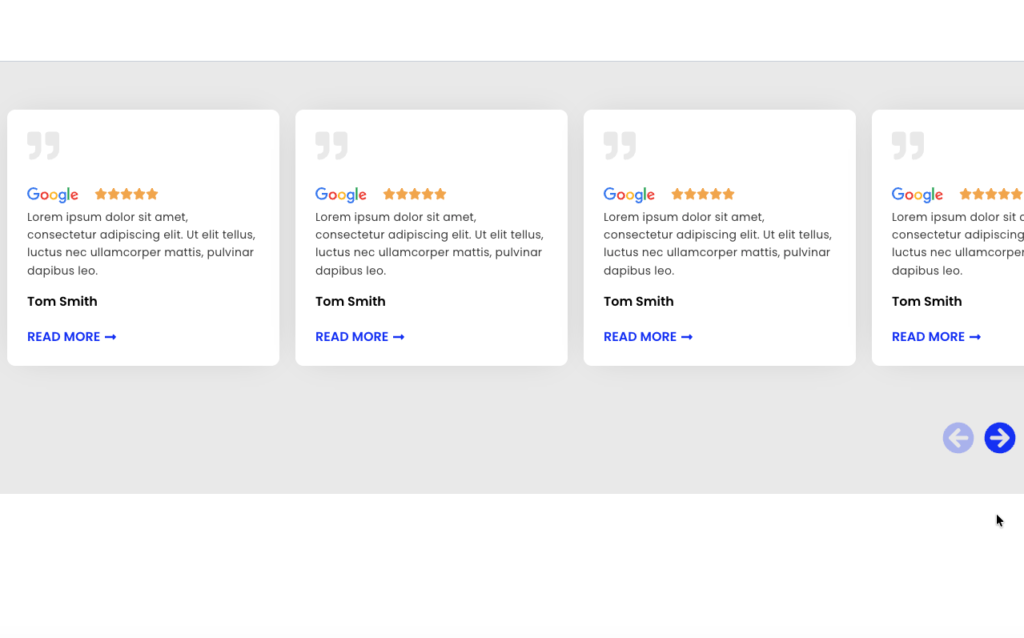Click the next slide arrow button
Screen dimensions: 1024x638
pyautogui.click(x=999, y=438)
